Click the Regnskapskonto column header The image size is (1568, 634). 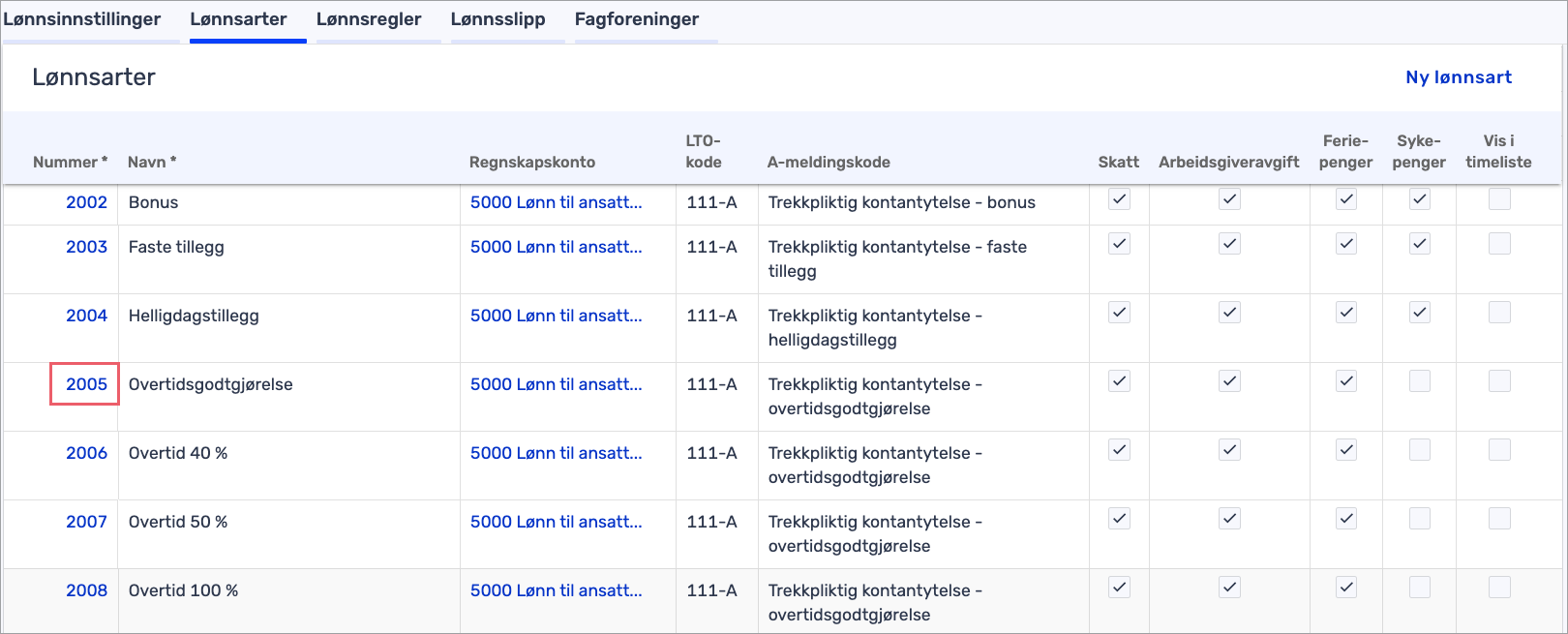point(532,162)
